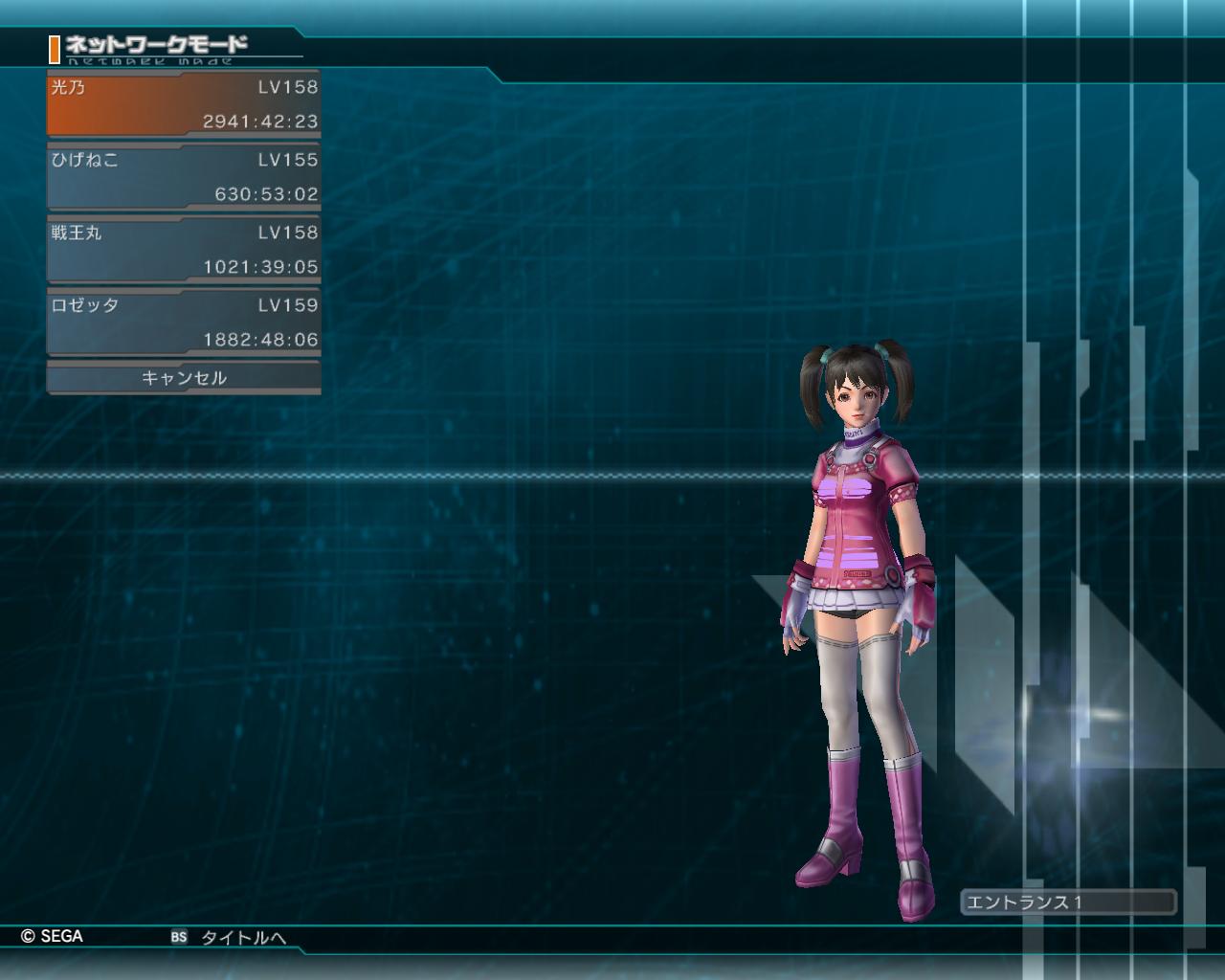The image size is (1225, 980).
Task: Click the ネットワークモード header title
Action: coord(156,45)
